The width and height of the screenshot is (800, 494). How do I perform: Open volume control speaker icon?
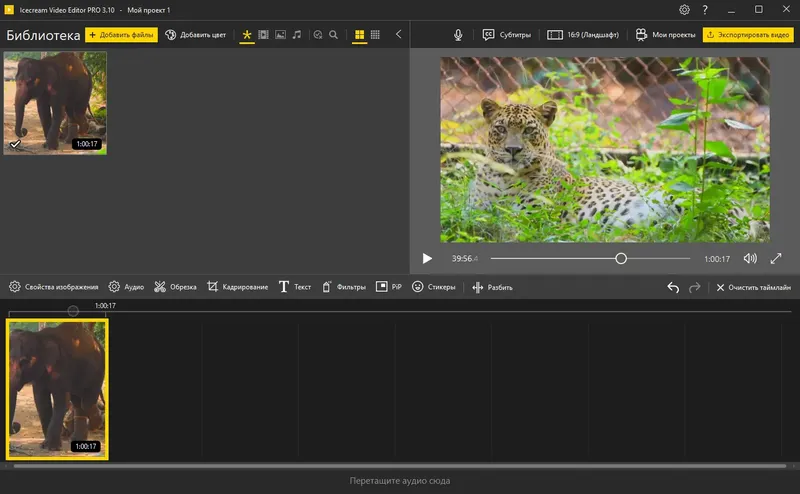[x=750, y=258]
